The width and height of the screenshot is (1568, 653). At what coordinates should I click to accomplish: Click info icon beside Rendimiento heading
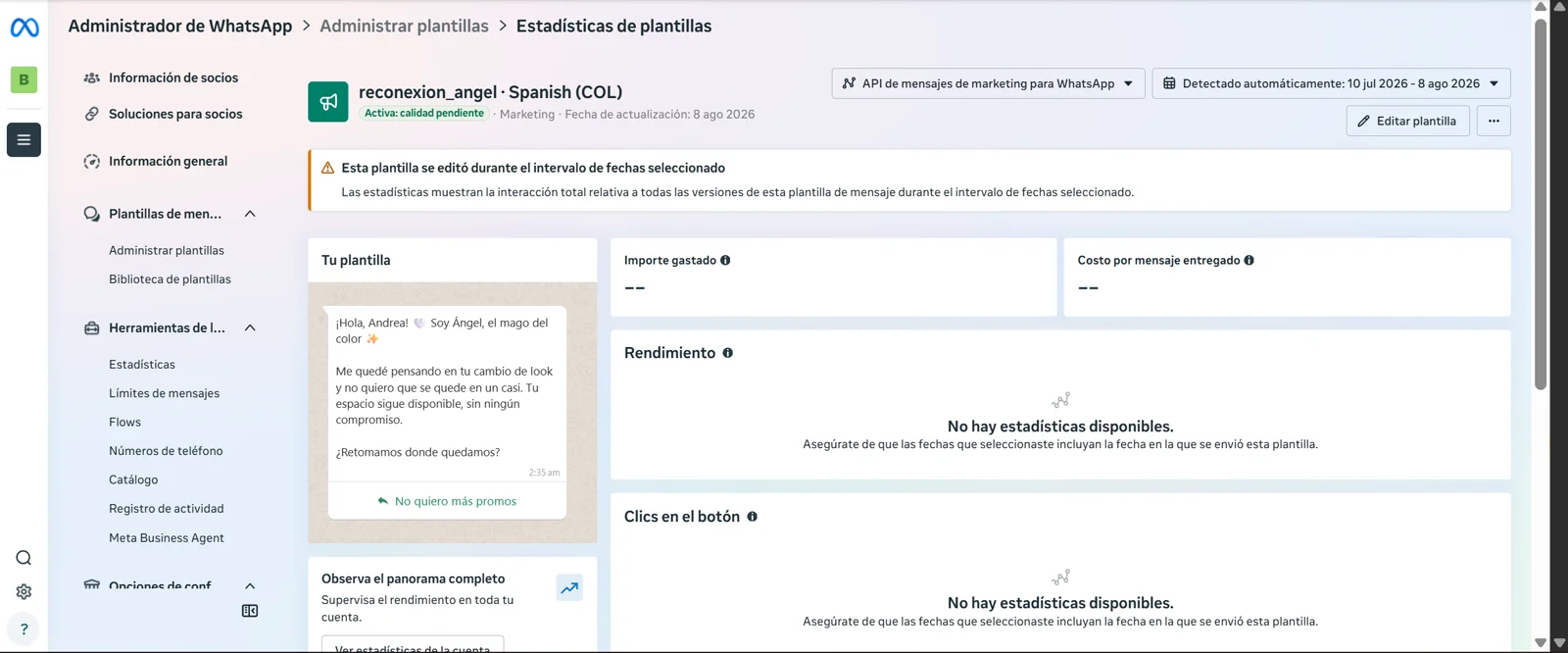coord(728,353)
